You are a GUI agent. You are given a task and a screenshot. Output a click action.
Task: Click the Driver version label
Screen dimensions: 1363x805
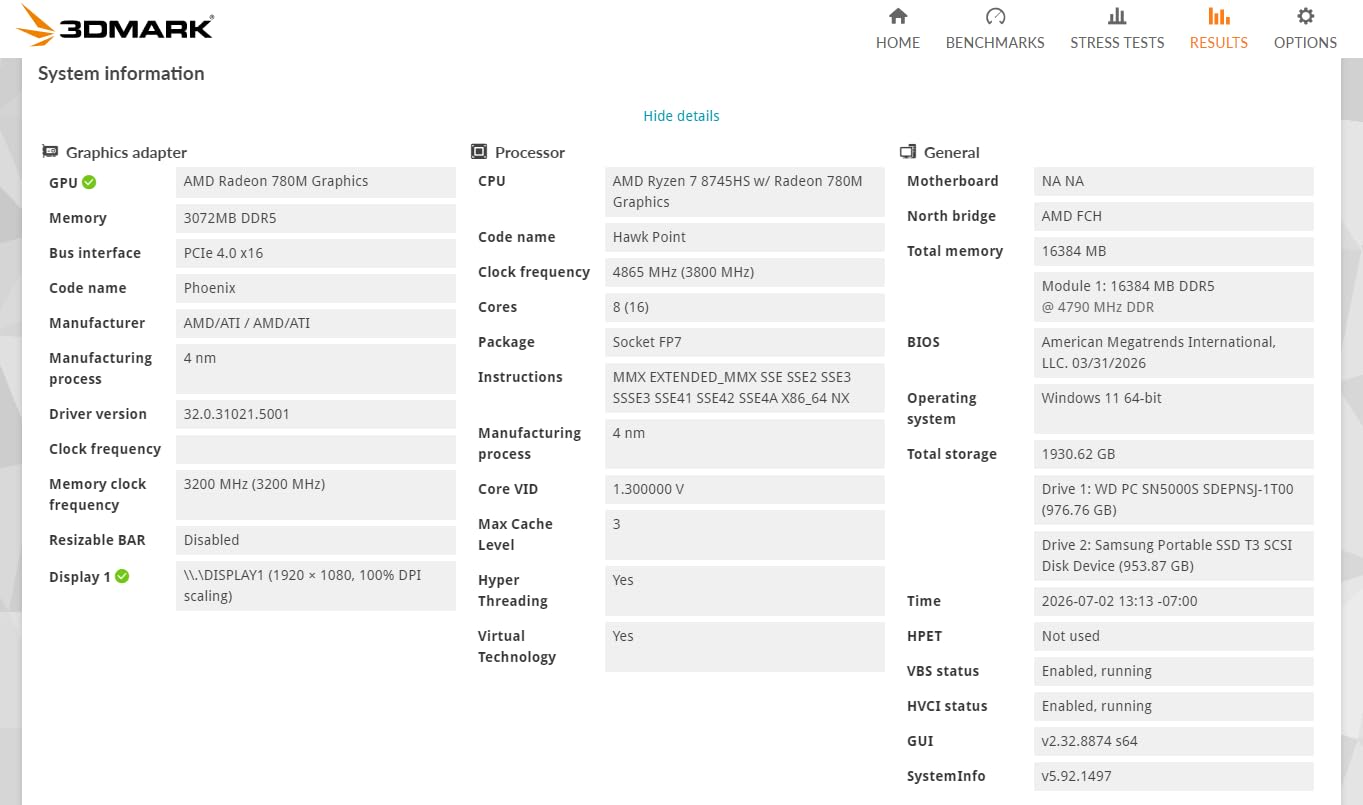98,414
